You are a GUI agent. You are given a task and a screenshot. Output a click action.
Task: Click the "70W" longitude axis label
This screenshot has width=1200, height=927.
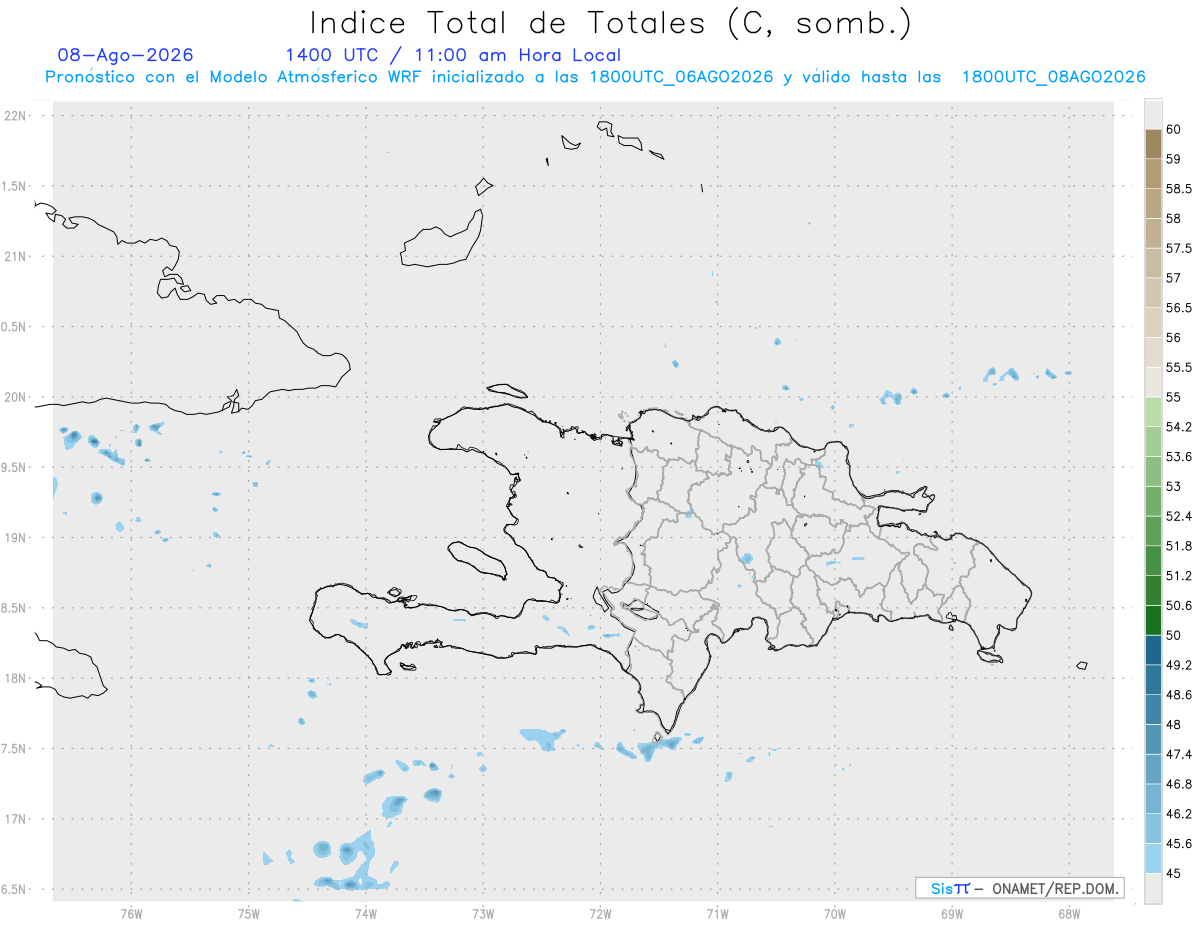click(835, 913)
